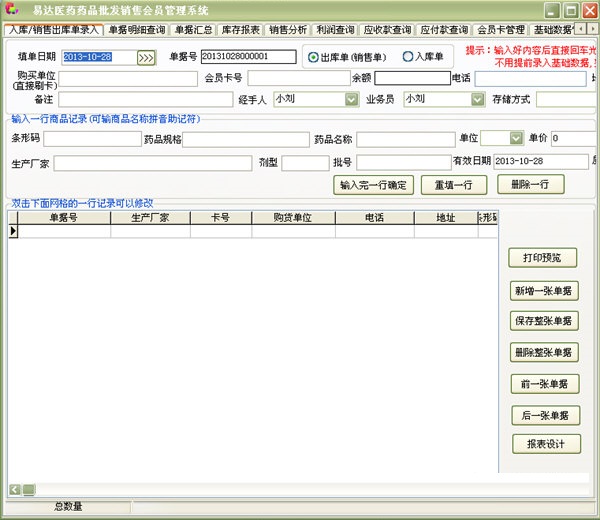Click horizontal scrollbar's left arrow
Viewport: 600px width, 520px height.
[x=14, y=489]
